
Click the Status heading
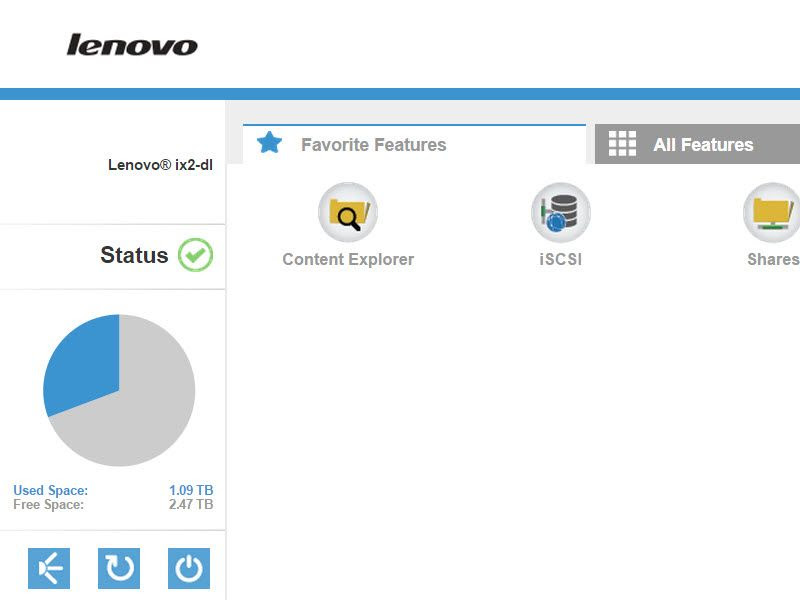[134, 255]
